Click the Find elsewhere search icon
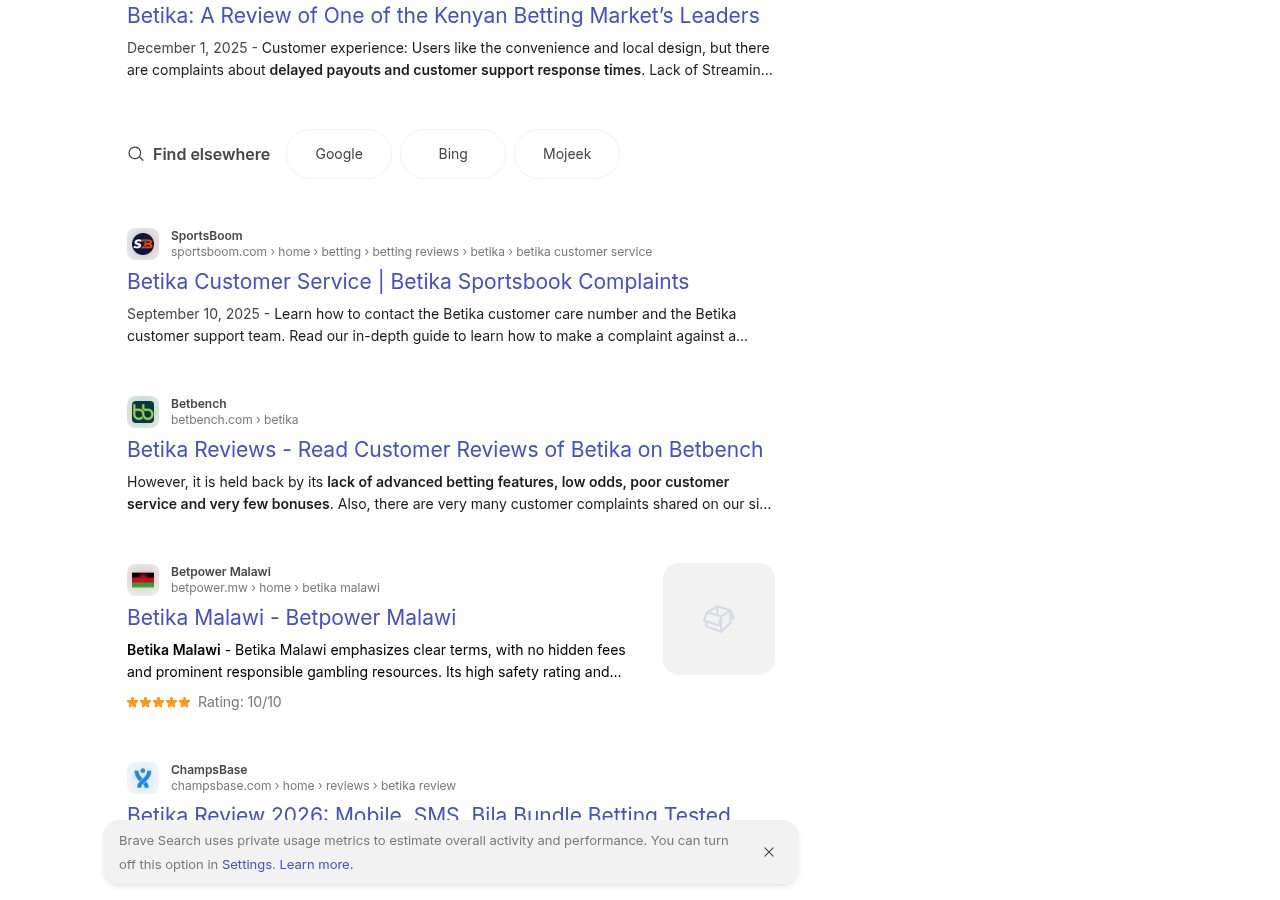 [136, 154]
